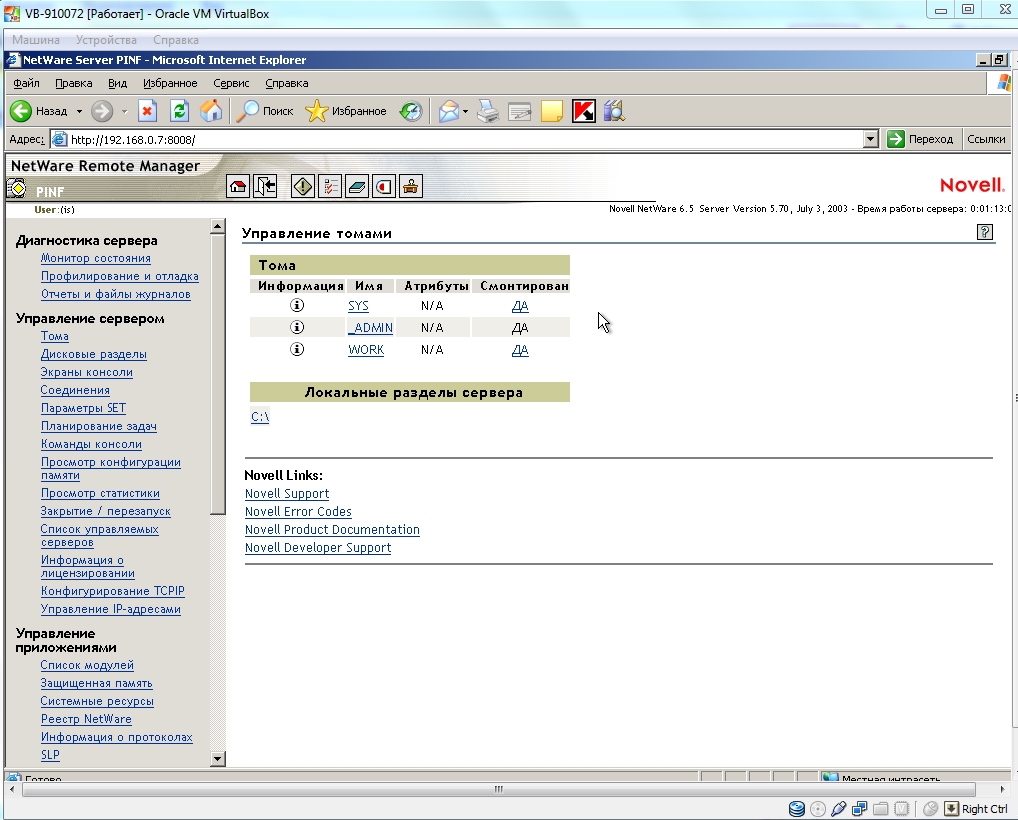Click the Forward arrow in the IE toolbar
The image size is (1018, 820).
(x=102, y=111)
